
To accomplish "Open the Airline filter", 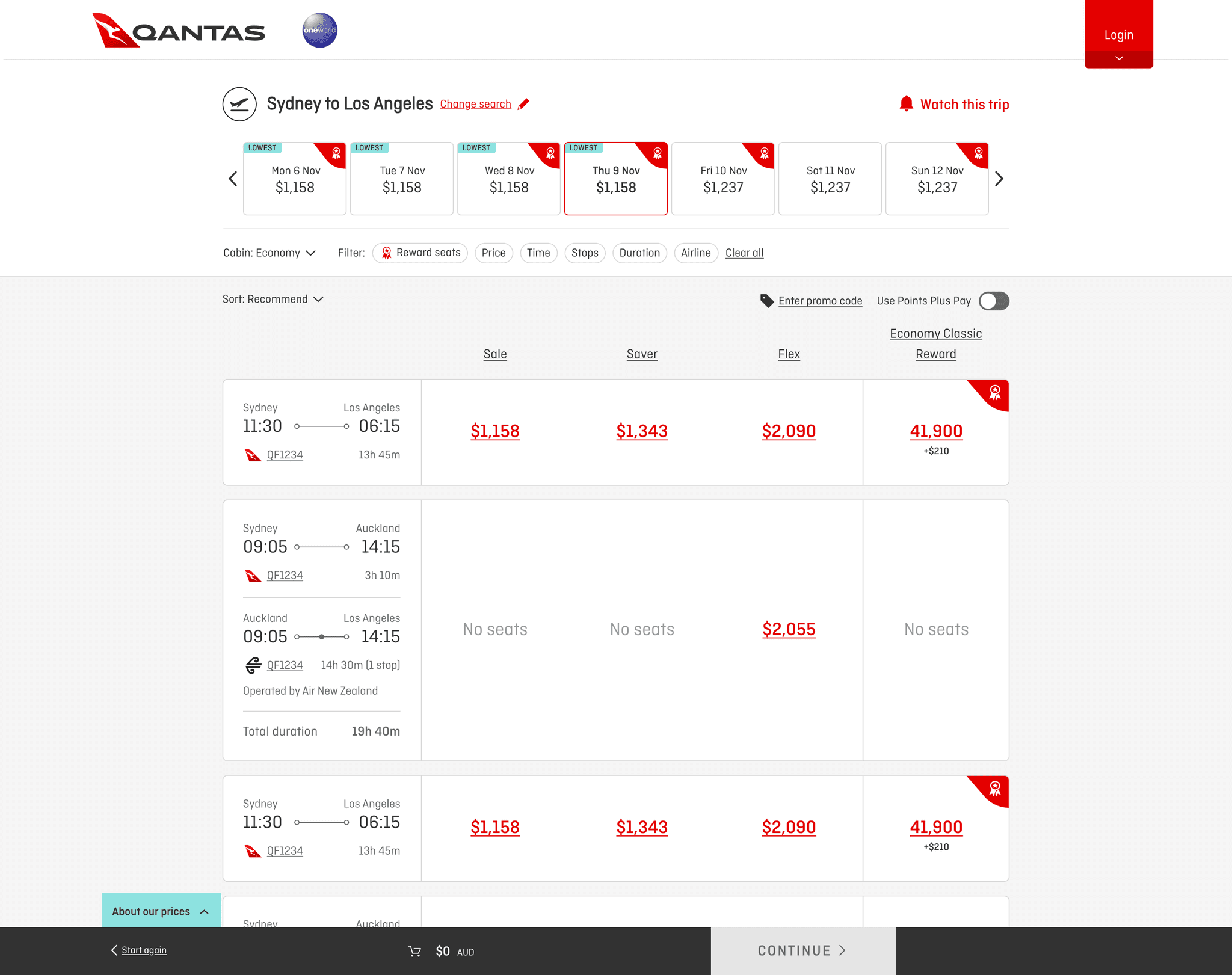I will click(696, 253).
